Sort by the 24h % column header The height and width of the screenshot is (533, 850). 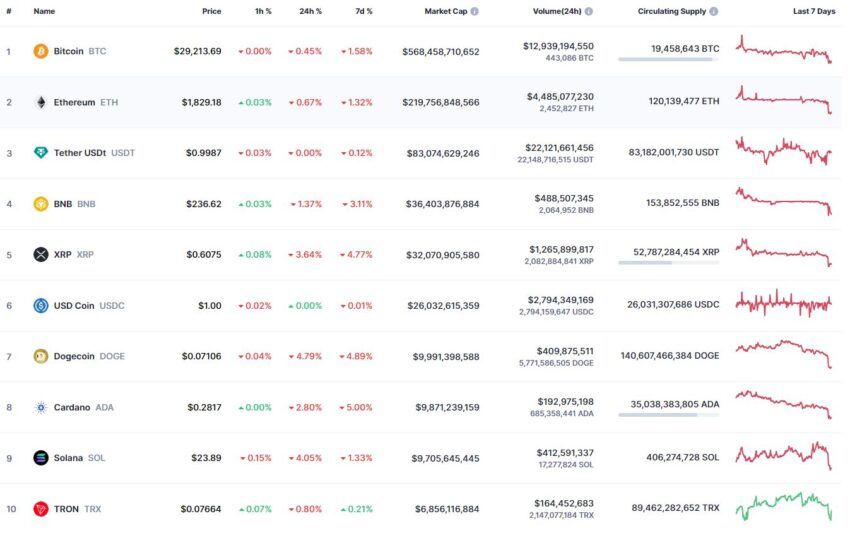pyautogui.click(x=310, y=11)
